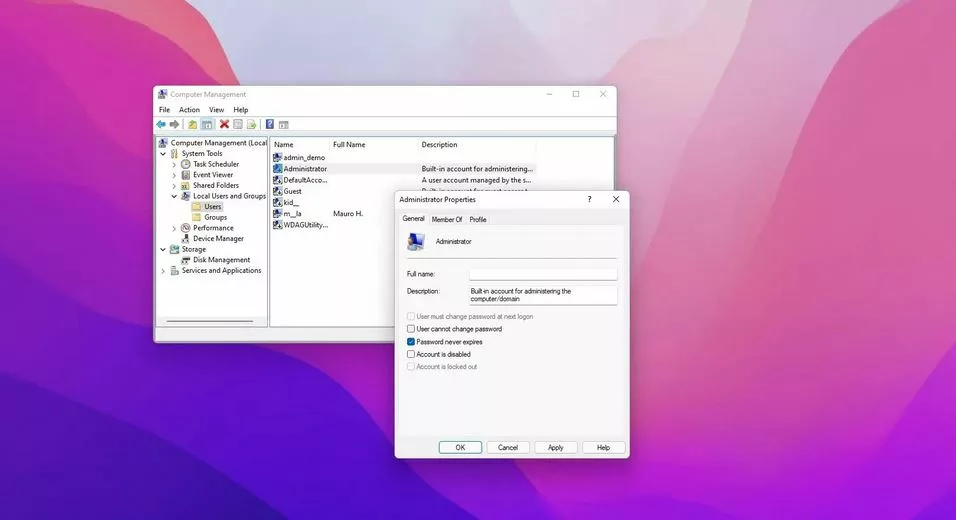Click the ? title bar help button
956x520 pixels.
(x=589, y=199)
